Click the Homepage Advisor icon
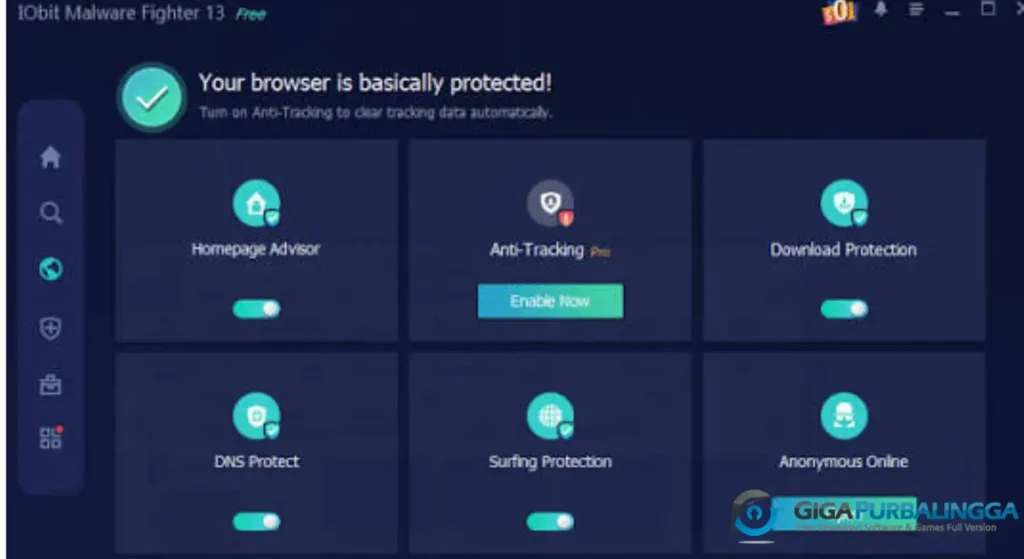 [257, 204]
